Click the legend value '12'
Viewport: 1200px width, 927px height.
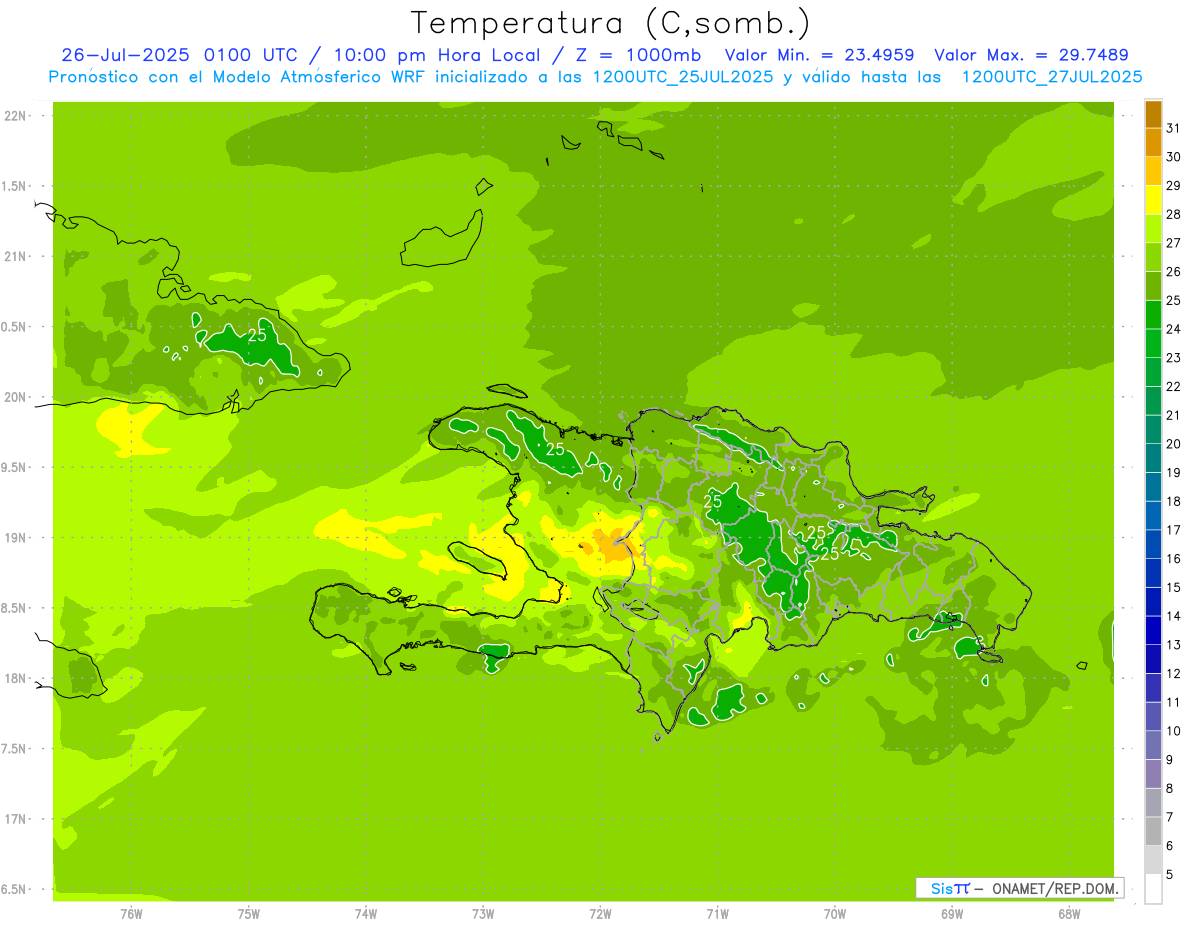pos(1174,674)
